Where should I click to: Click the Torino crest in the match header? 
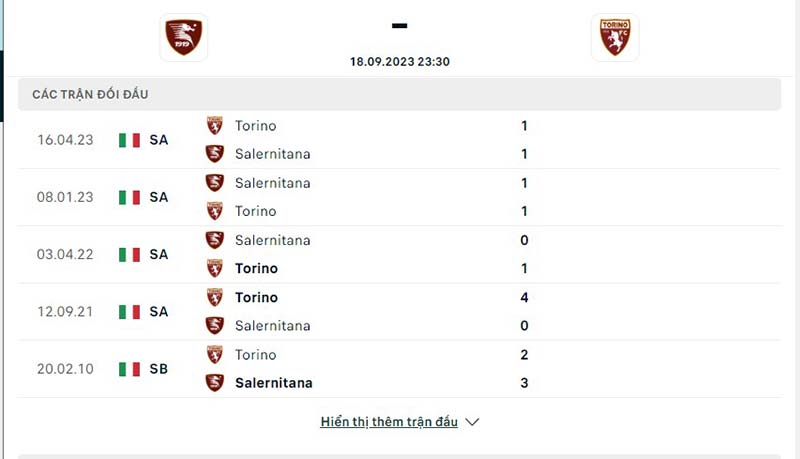click(x=615, y=38)
